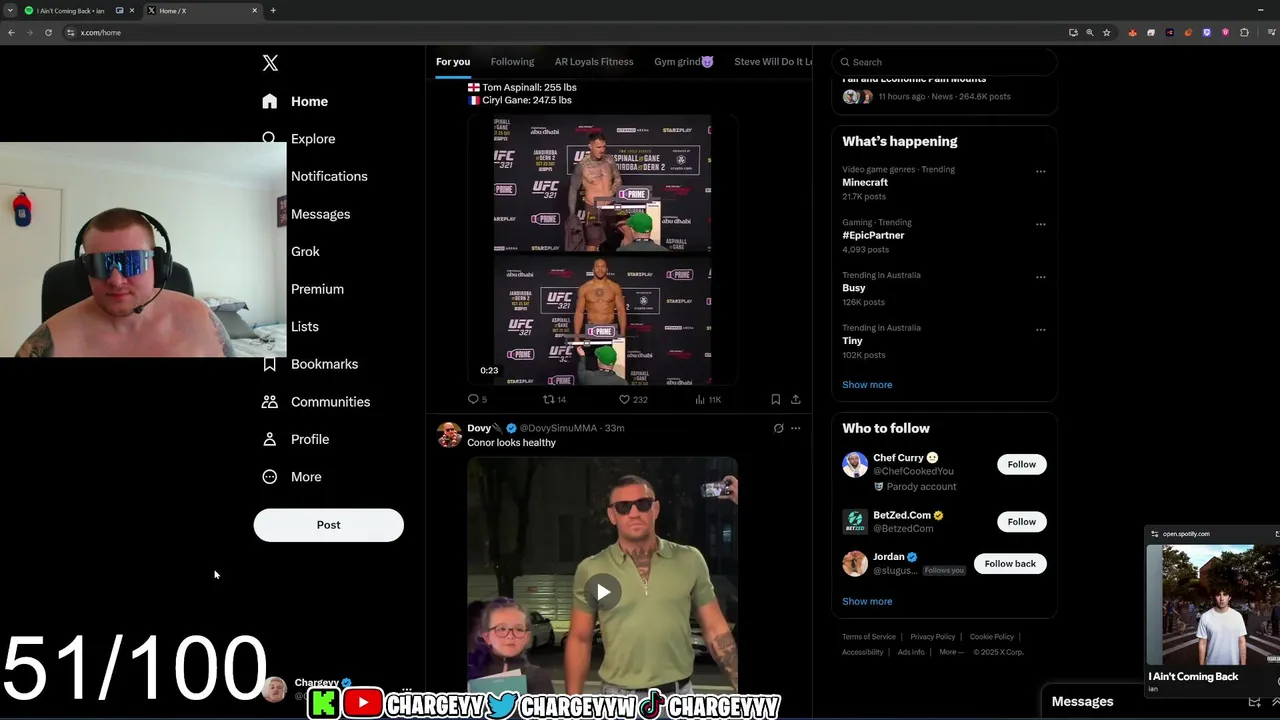Image resolution: width=1280 pixels, height=720 pixels.
Task: Open Dovy's profile avatar
Action: click(449, 435)
